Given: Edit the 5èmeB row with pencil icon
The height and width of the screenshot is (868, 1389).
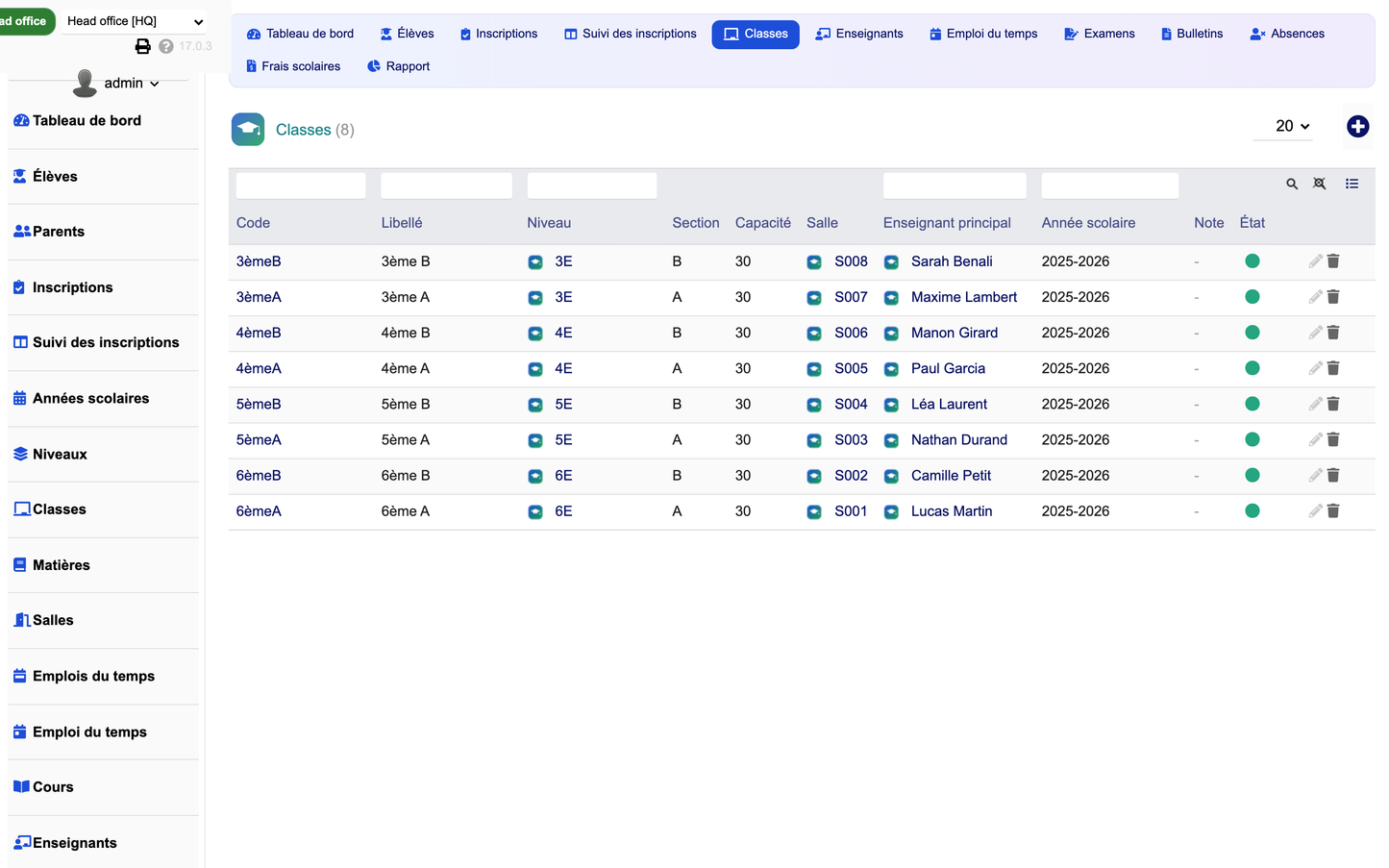Looking at the screenshot, I should [1315, 404].
